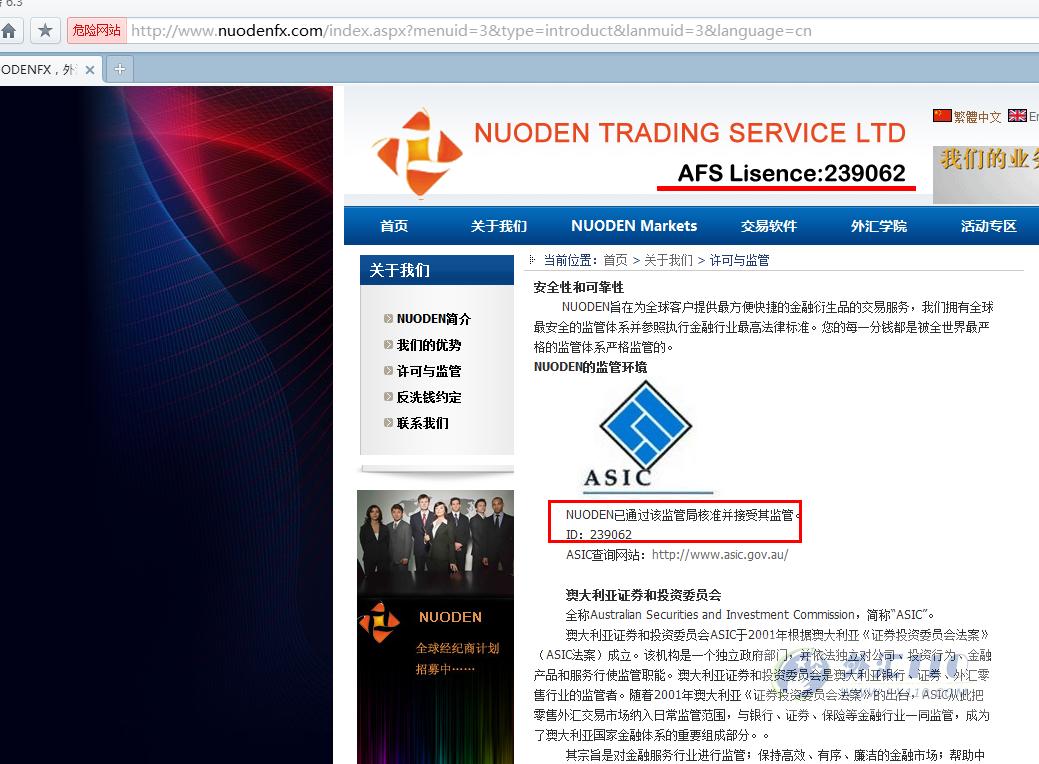Open the 活动专区 navigation menu item
Screen dimensions: 1039x764
pos(989,226)
